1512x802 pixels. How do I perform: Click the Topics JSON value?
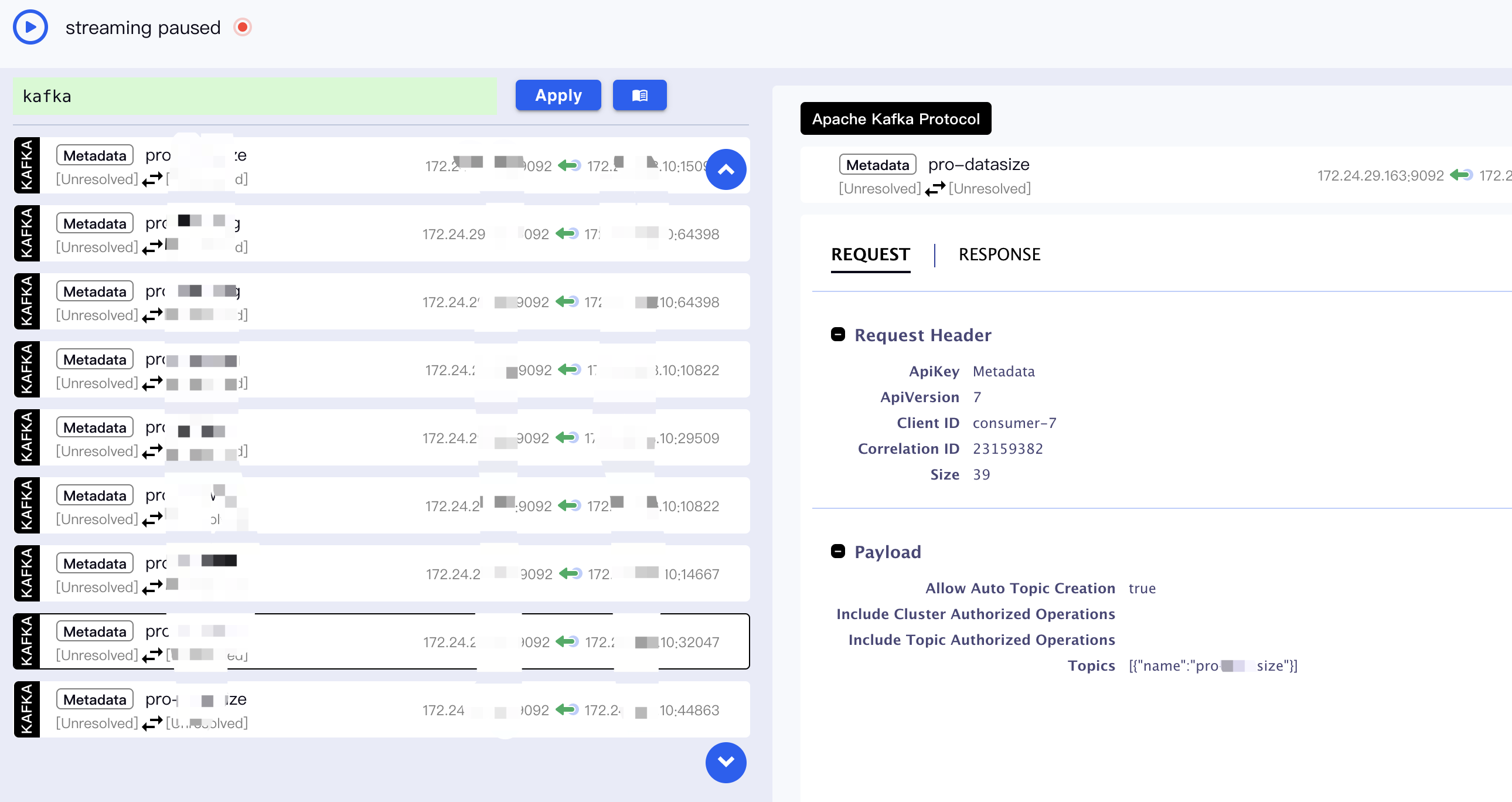point(1213,666)
